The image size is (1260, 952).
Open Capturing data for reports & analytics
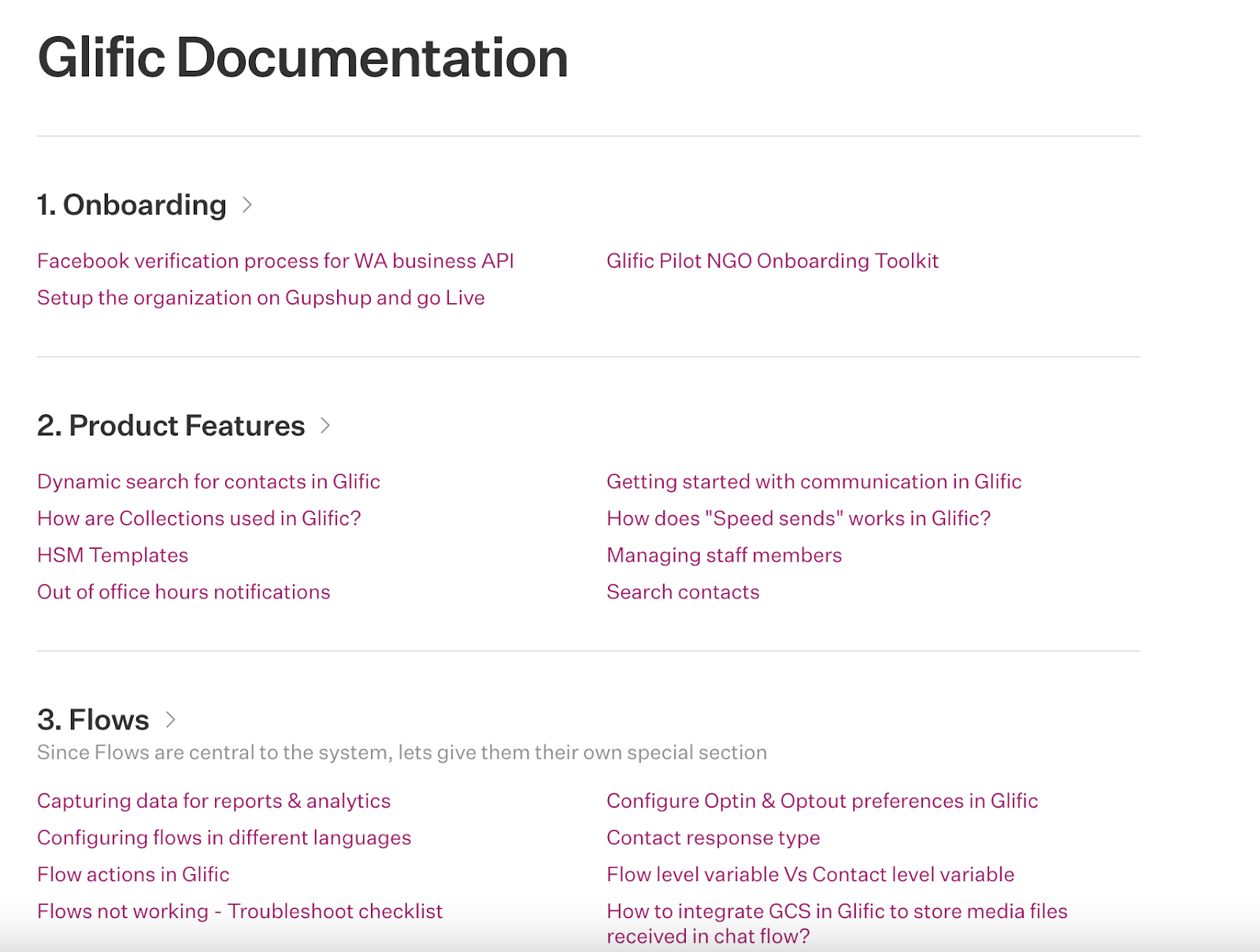214,801
